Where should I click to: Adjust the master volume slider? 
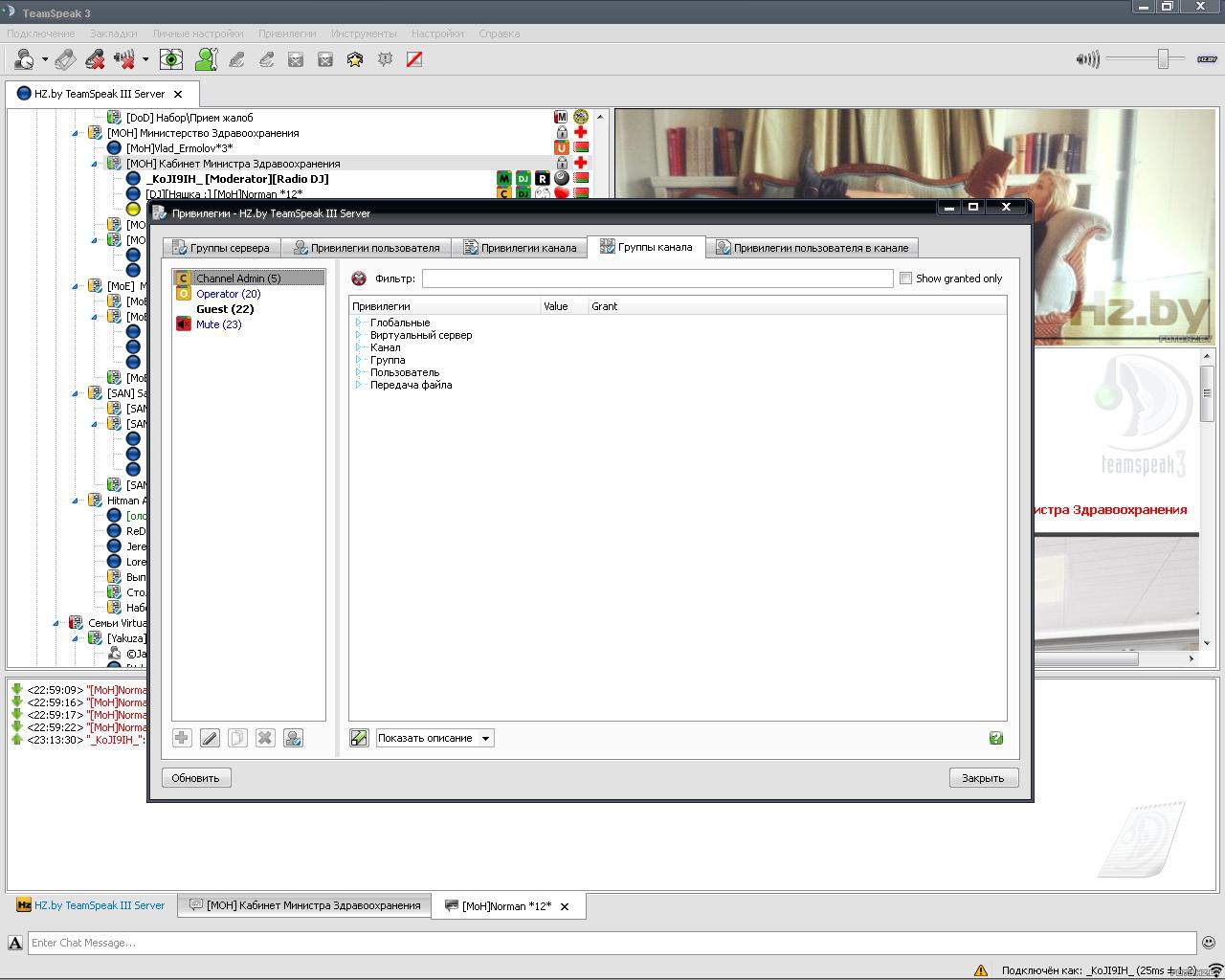[x=1163, y=59]
